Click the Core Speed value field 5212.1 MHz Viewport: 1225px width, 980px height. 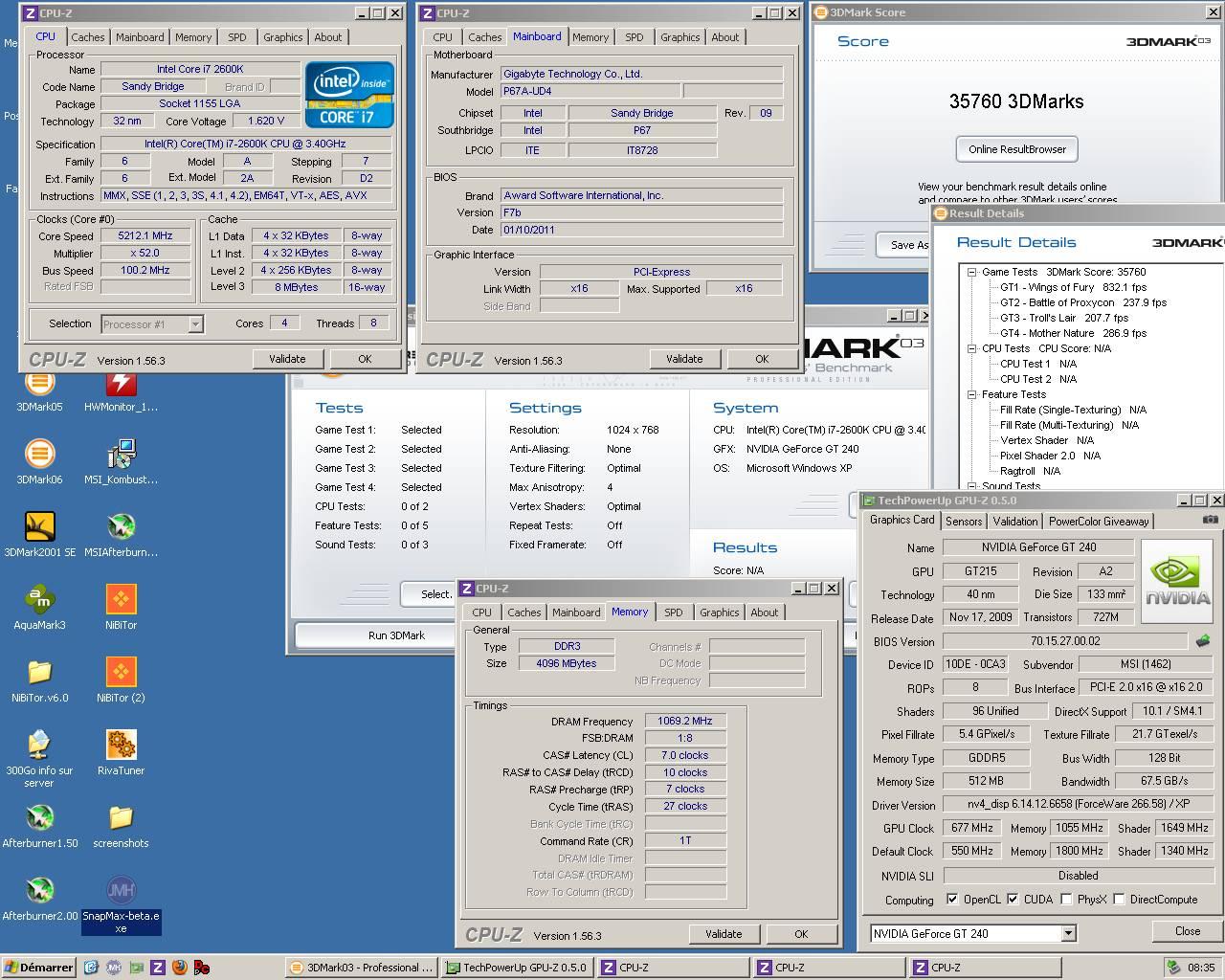click(x=145, y=235)
